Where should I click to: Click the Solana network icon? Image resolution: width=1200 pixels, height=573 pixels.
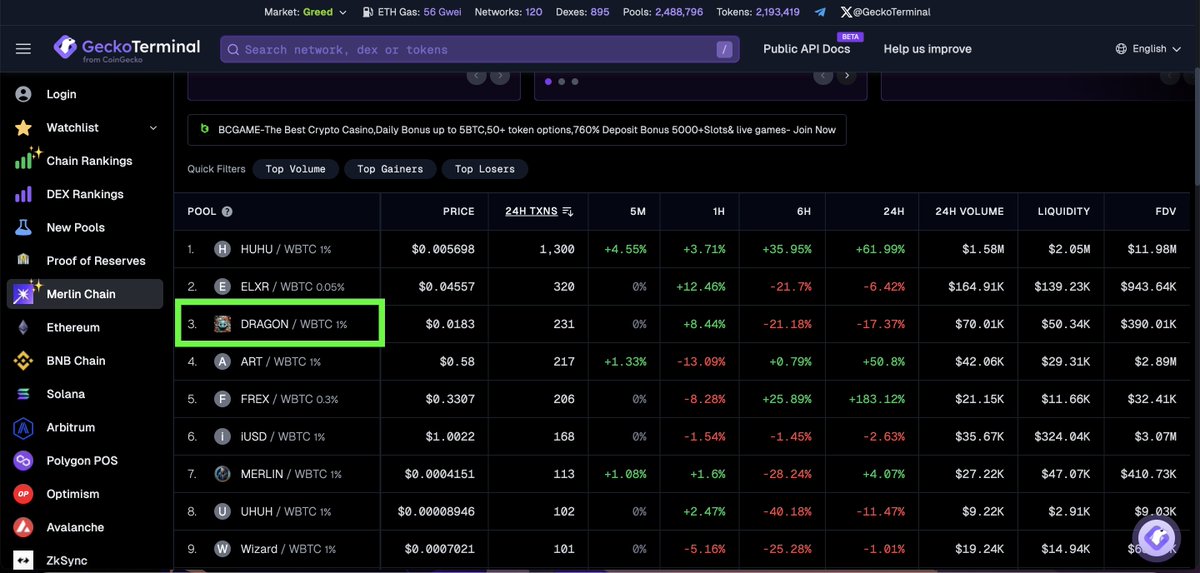coord(24,394)
